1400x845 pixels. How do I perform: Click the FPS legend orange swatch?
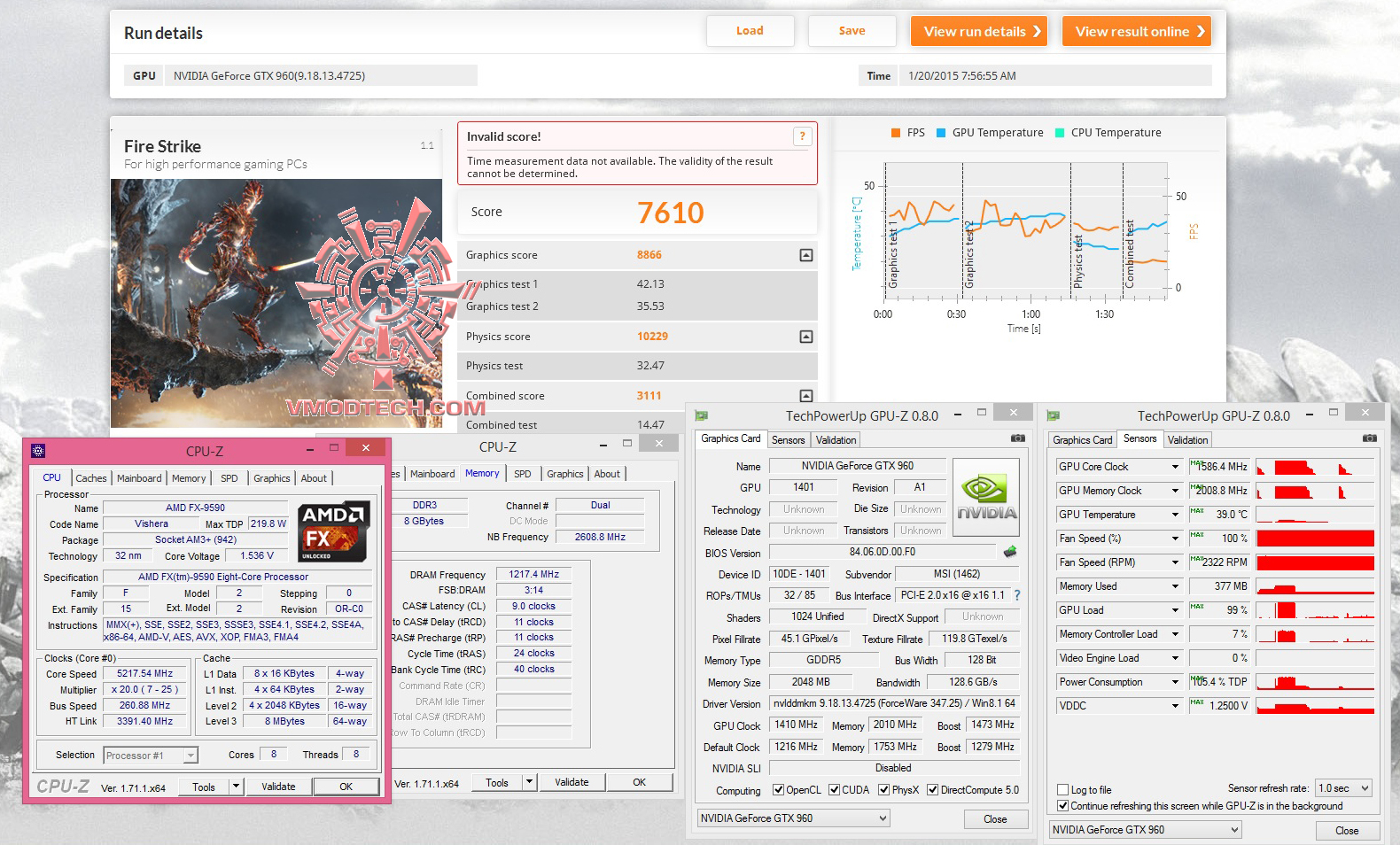click(896, 133)
